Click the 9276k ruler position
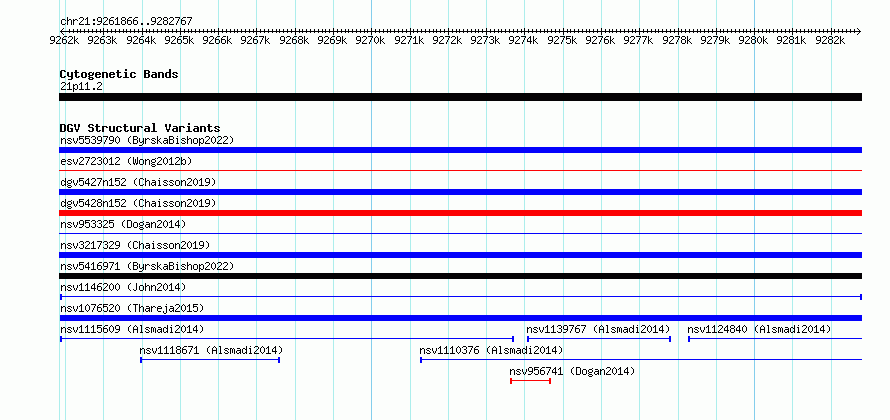The width and height of the screenshot is (890, 420). (600, 41)
